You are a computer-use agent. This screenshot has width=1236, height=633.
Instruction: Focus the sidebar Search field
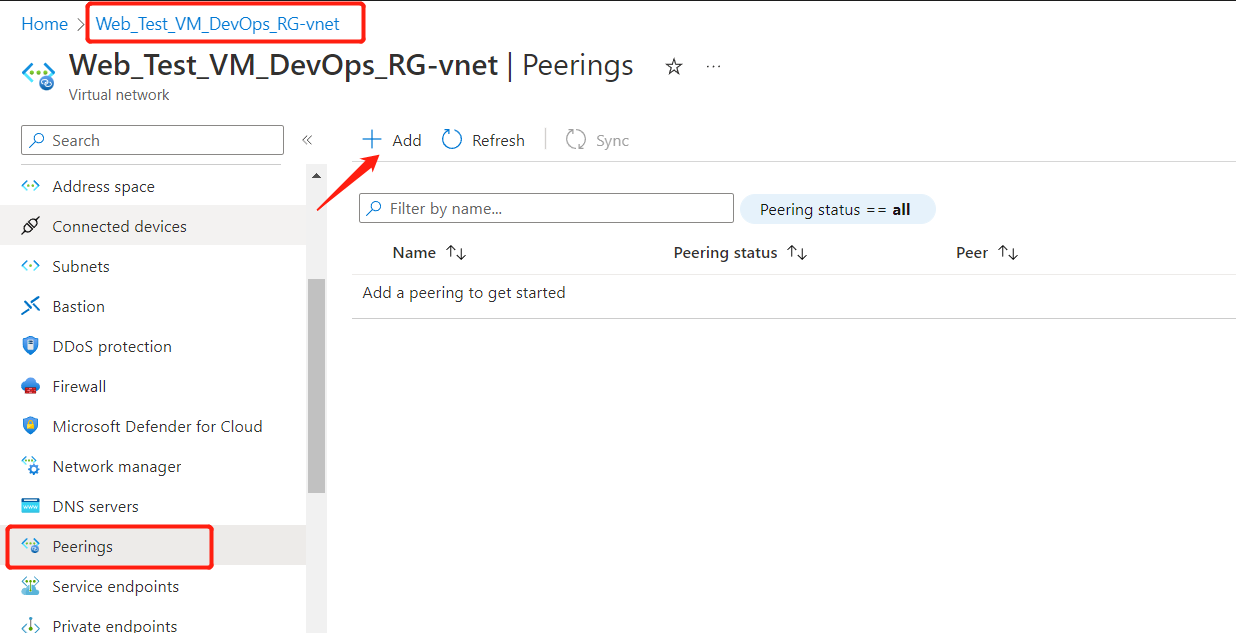click(x=153, y=140)
